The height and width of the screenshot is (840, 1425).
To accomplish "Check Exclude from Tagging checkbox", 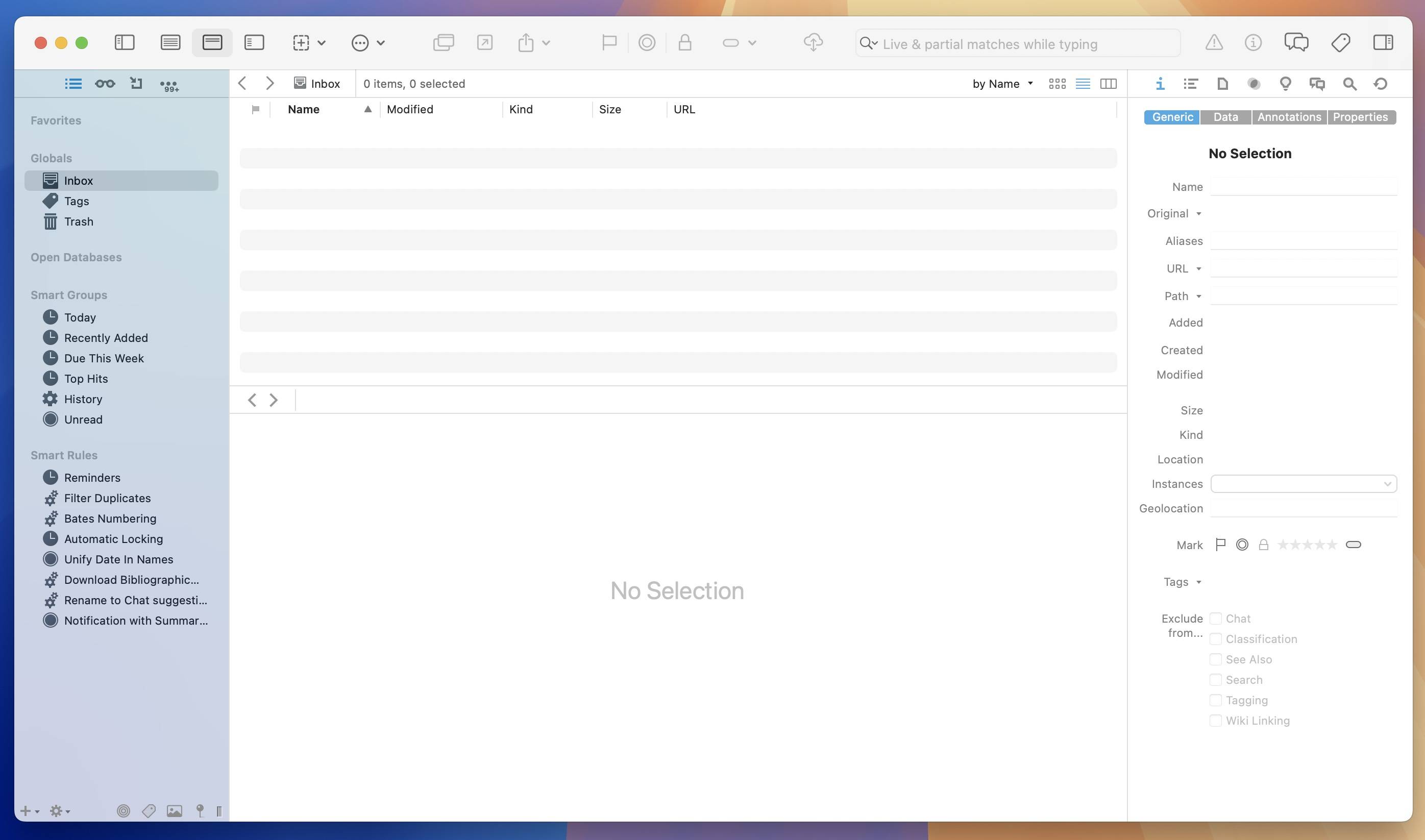I will point(1215,700).
